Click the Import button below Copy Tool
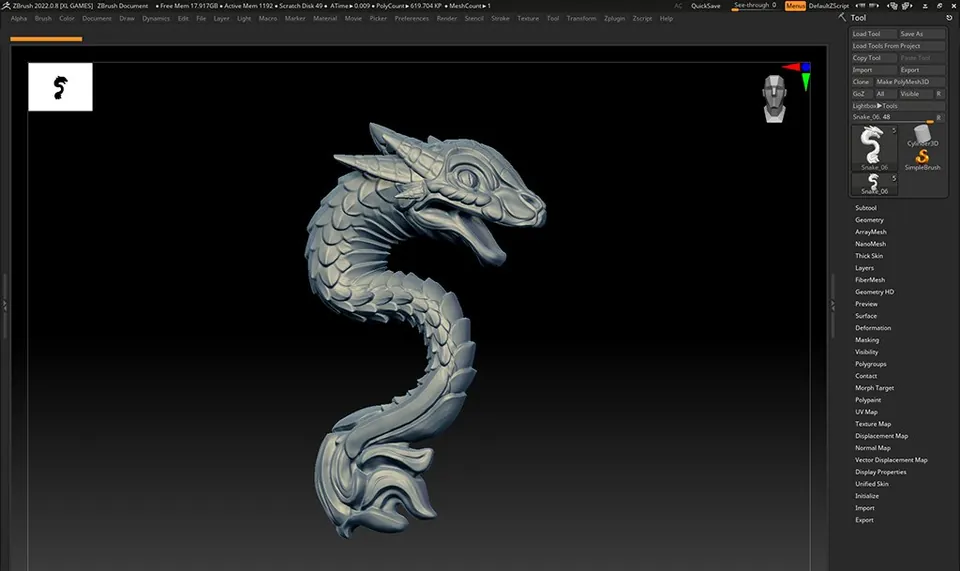960x571 pixels. coord(874,70)
